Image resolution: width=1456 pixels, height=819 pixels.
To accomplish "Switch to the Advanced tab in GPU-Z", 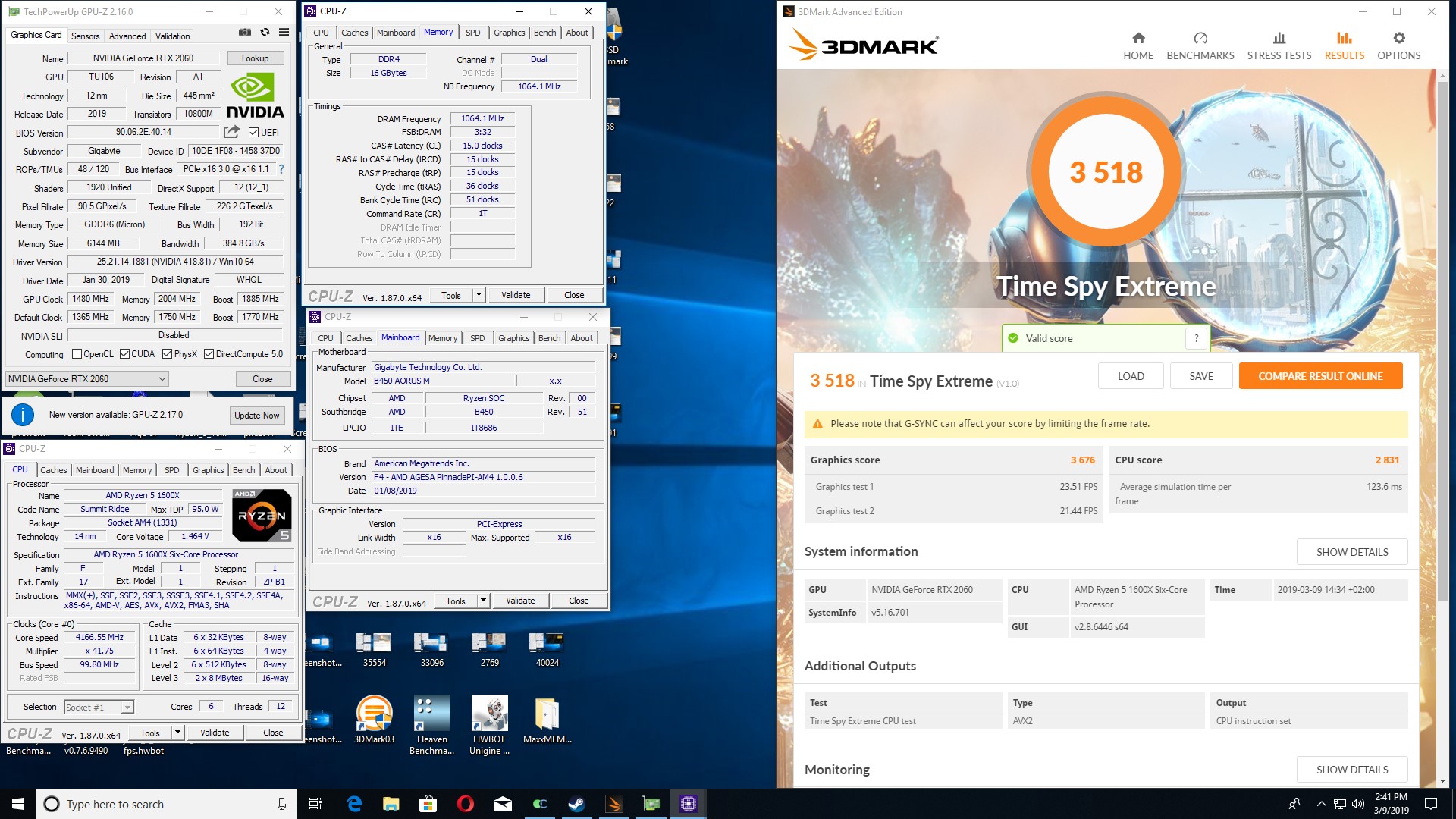I will click(127, 36).
